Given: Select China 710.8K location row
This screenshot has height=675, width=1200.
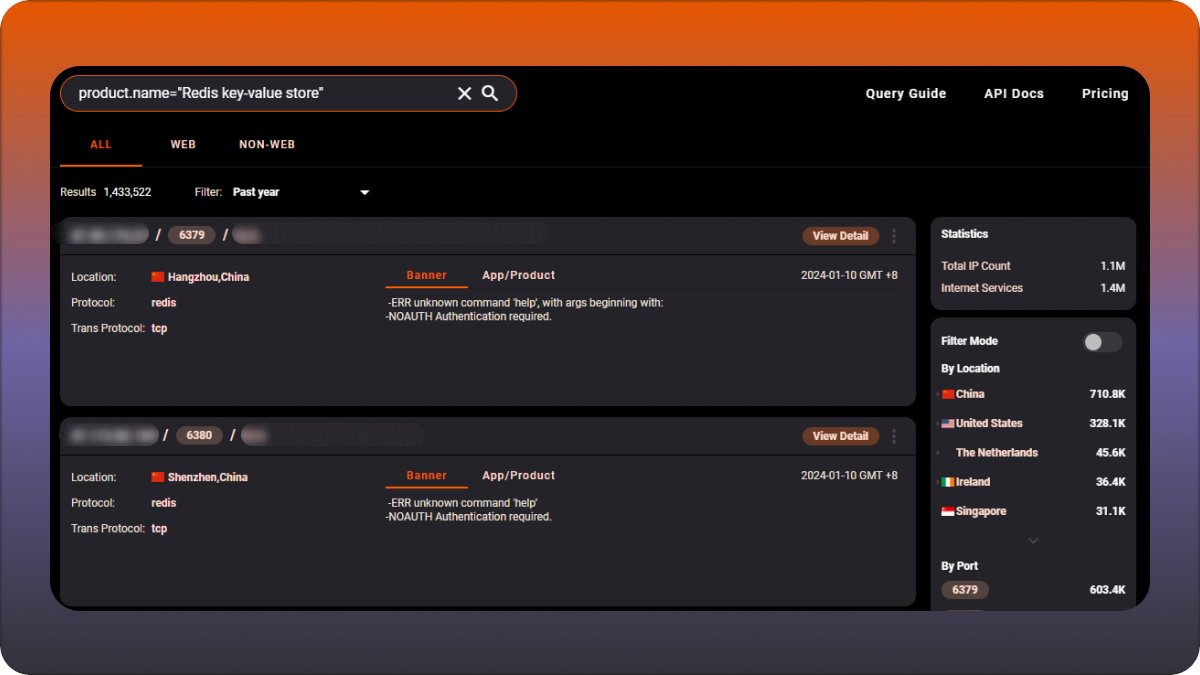Looking at the screenshot, I should click(1033, 394).
